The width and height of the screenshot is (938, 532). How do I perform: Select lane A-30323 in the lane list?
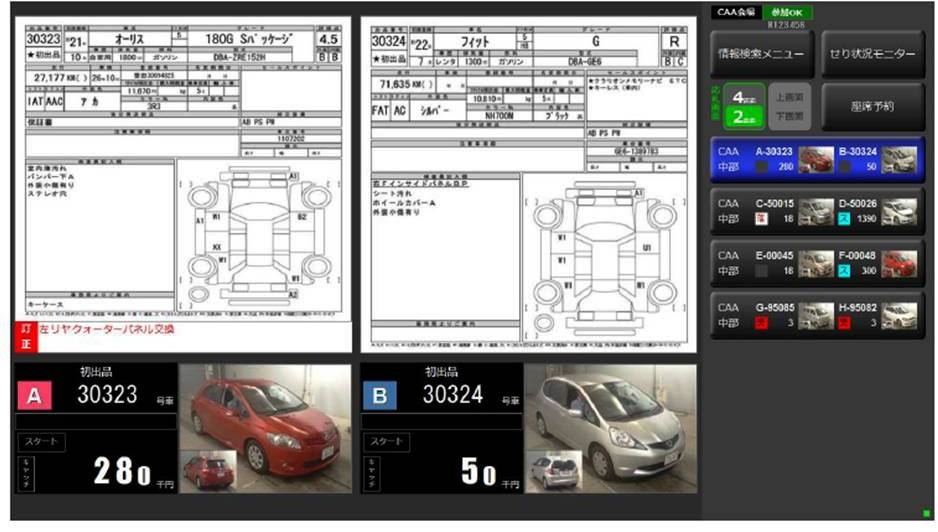click(773, 152)
